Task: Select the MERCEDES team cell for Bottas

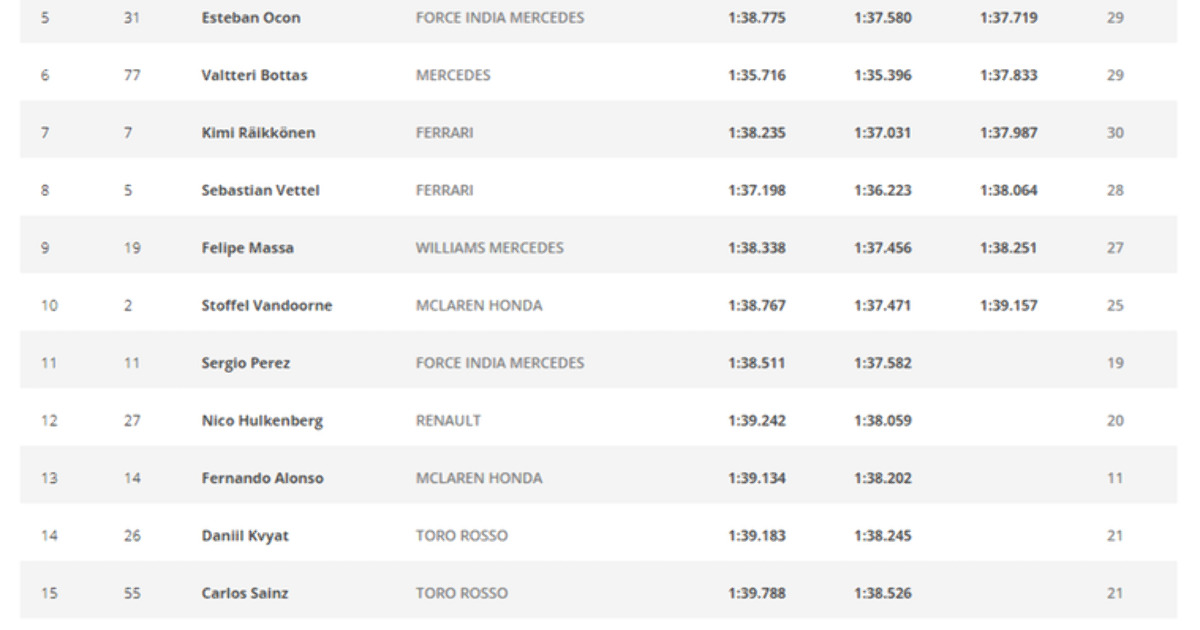Action: [453, 75]
